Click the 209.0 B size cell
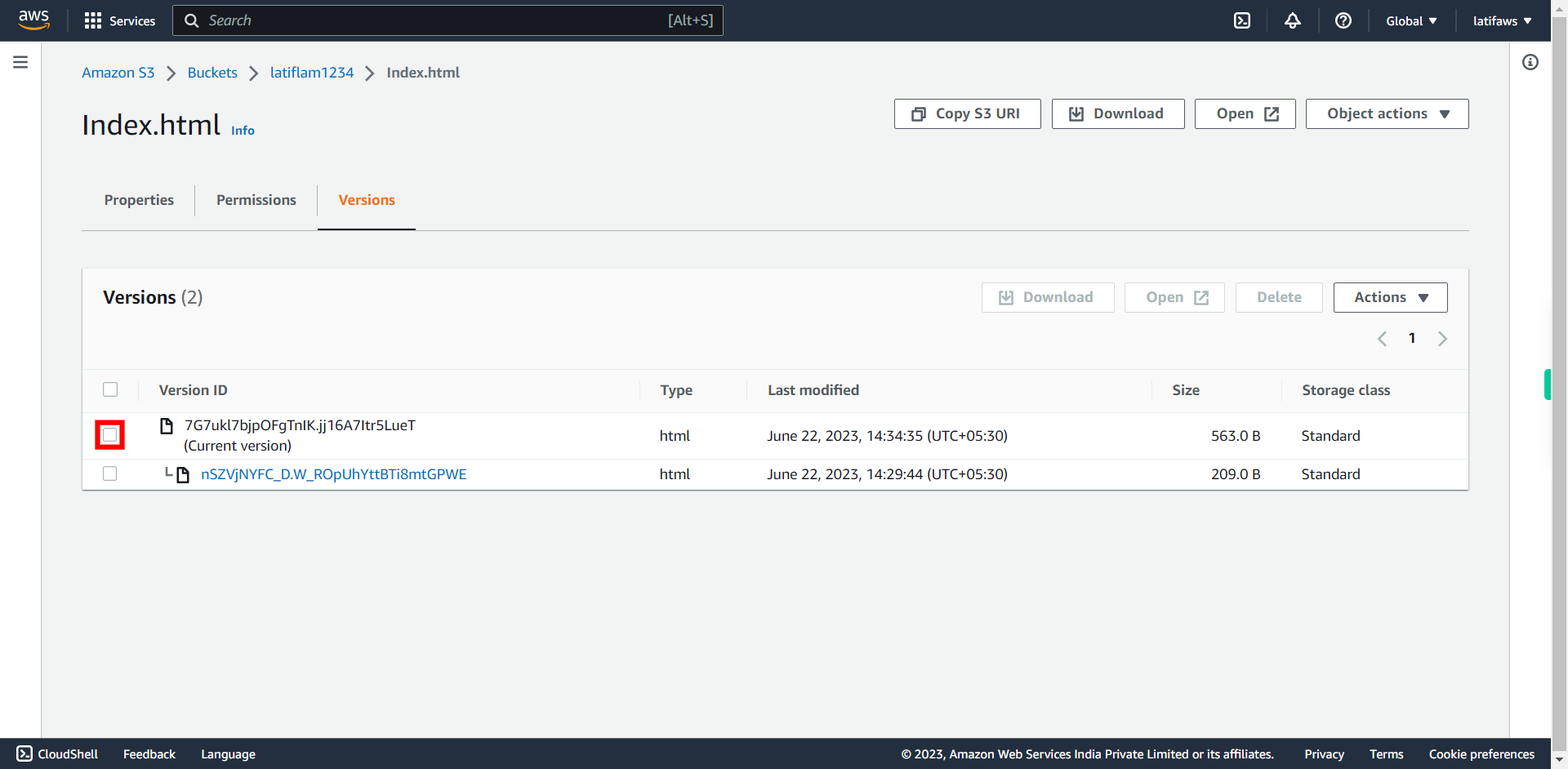The width and height of the screenshot is (1568, 769). pyautogui.click(x=1236, y=474)
